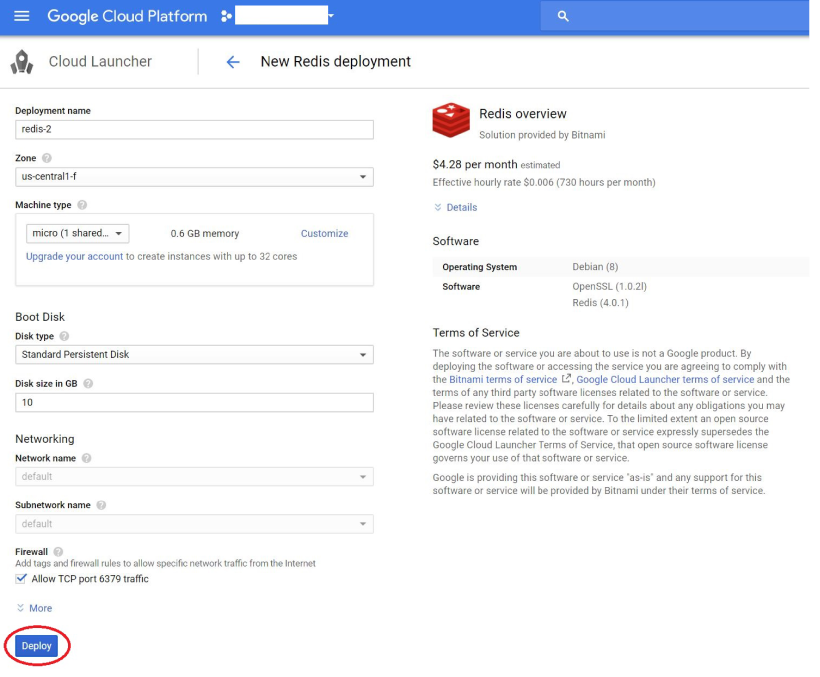Click the Deploy button
The height and width of the screenshot is (677, 820).
click(37, 646)
